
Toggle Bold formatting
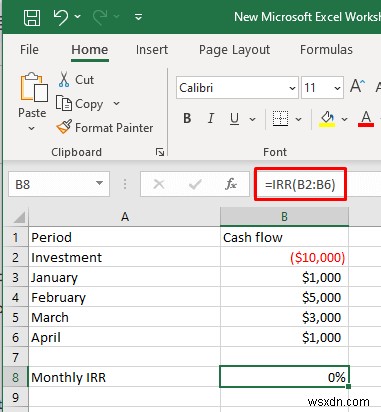pos(187,118)
